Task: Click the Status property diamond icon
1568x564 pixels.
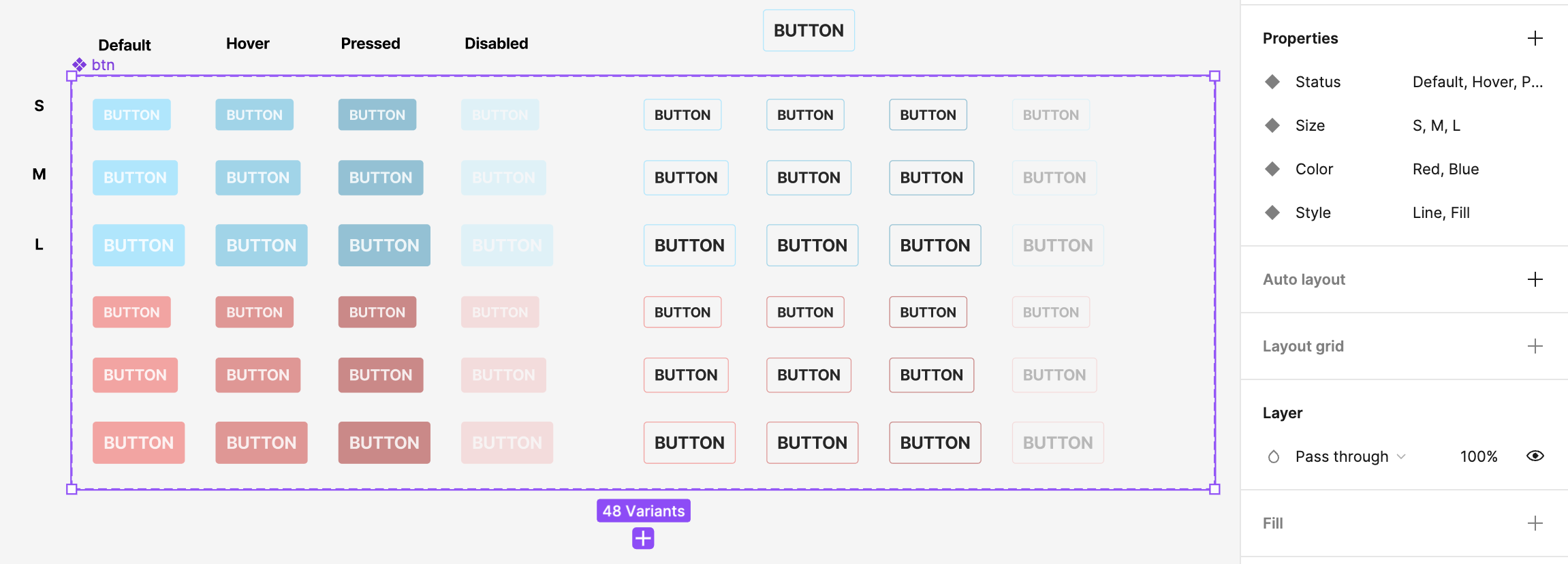Action: click(x=1272, y=82)
